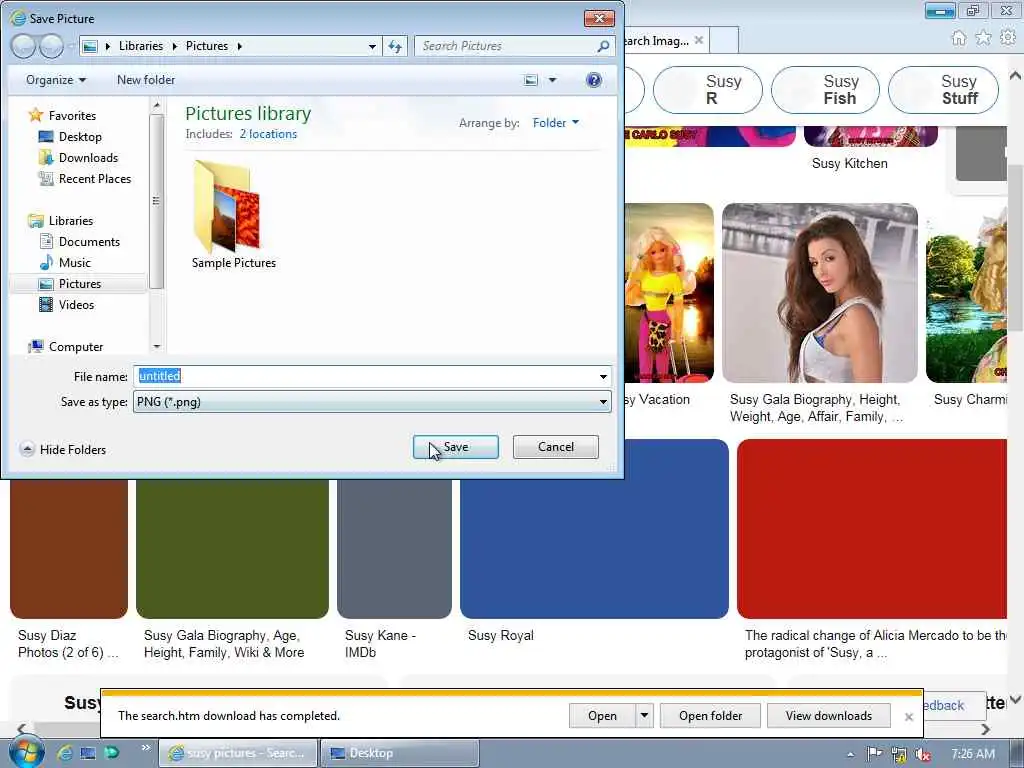
Task: Dismiss the download notification bar
Action: (908, 716)
